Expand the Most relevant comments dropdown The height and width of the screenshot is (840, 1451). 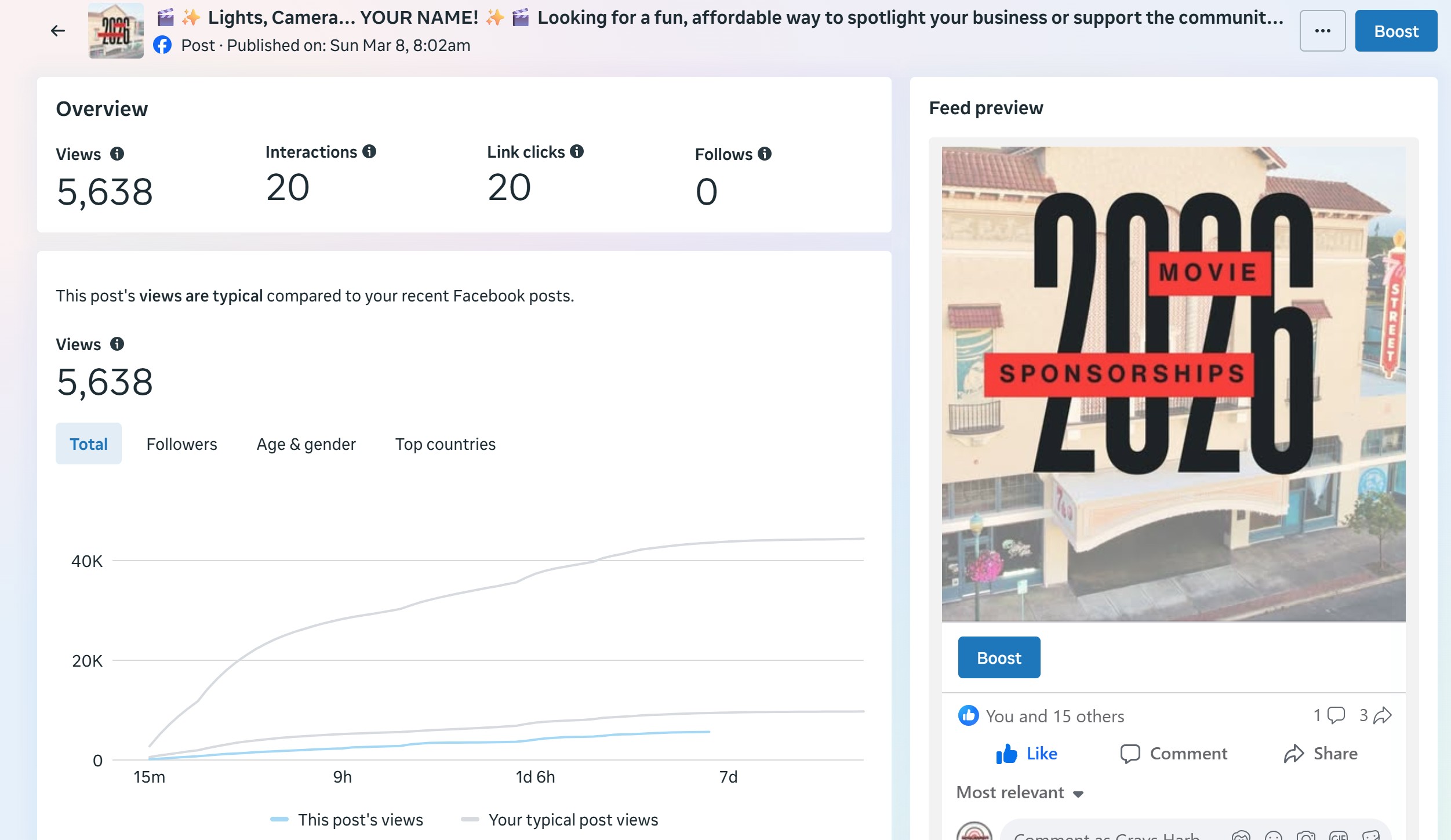point(1019,792)
